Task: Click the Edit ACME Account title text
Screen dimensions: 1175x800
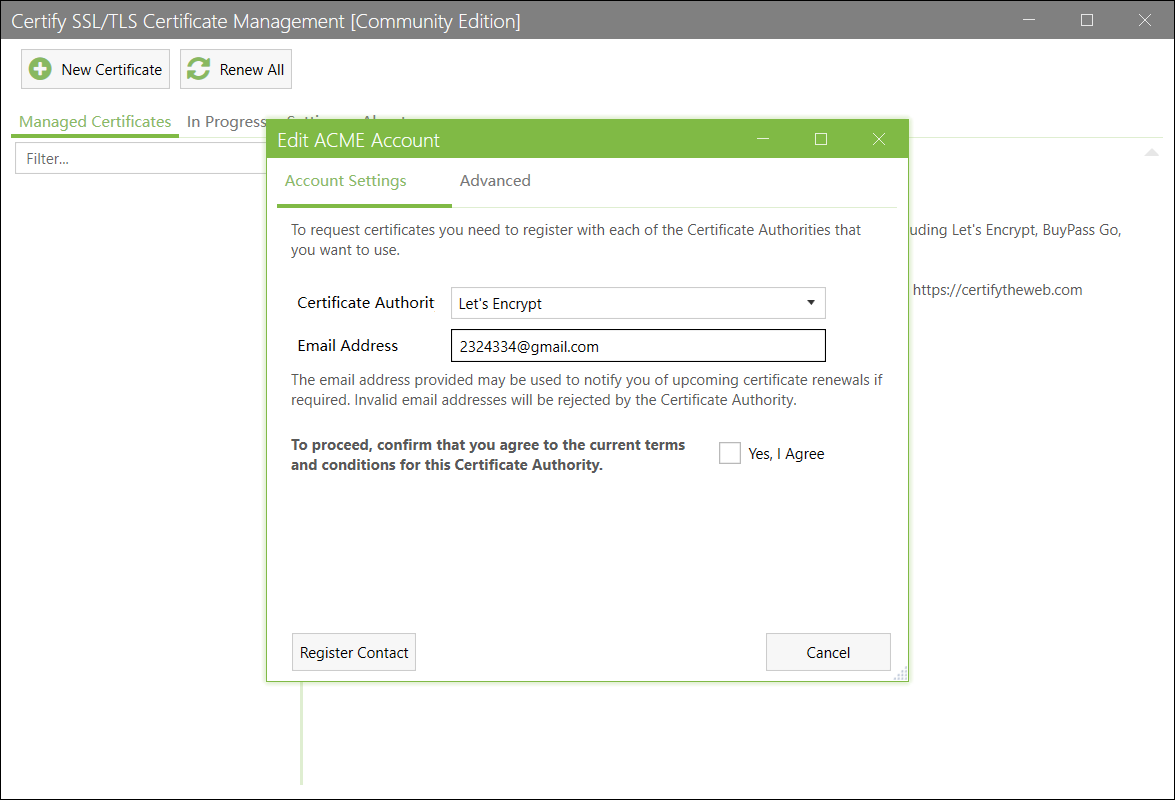Action: (x=358, y=140)
